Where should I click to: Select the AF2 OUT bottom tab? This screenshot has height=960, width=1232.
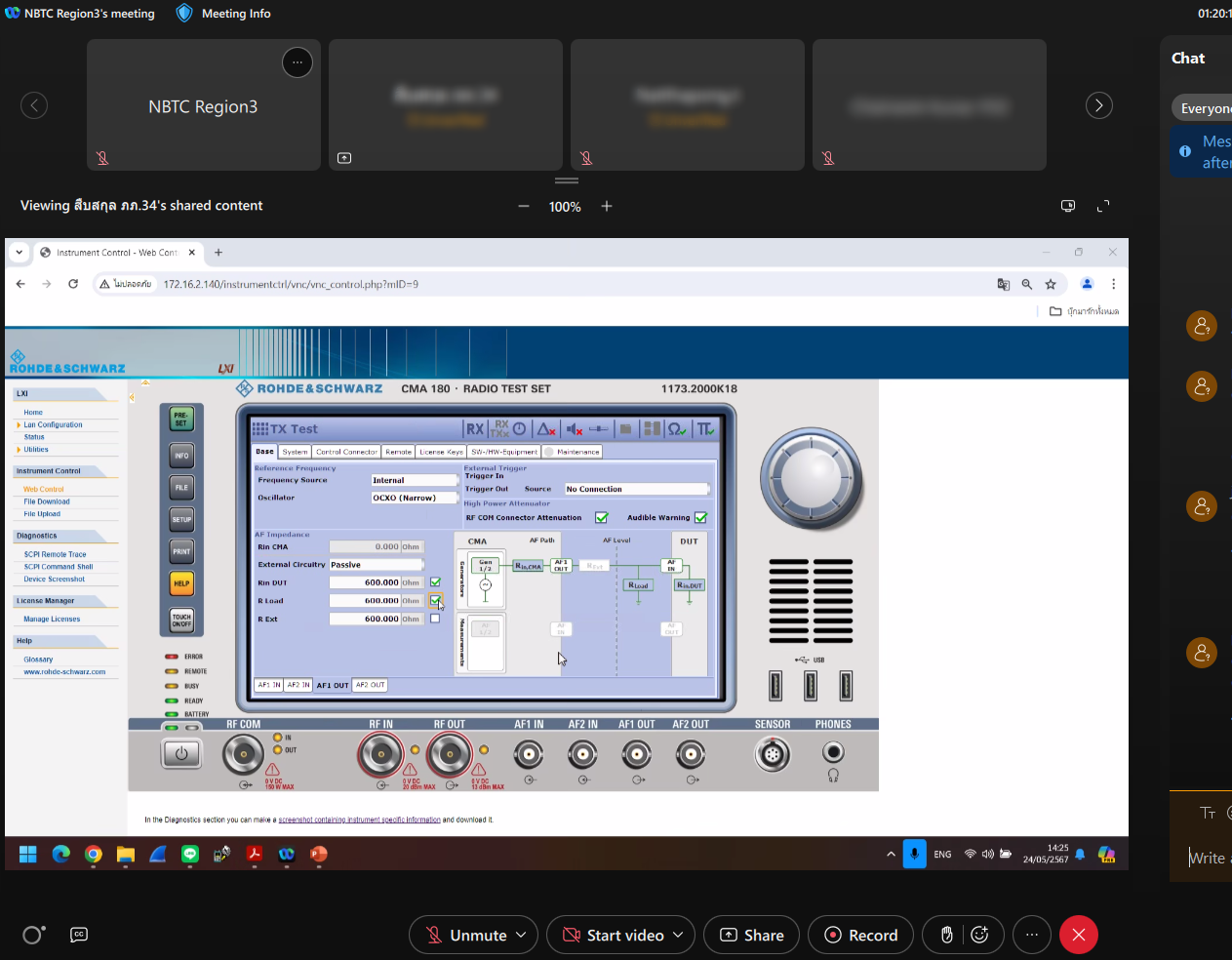click(370, 685)
